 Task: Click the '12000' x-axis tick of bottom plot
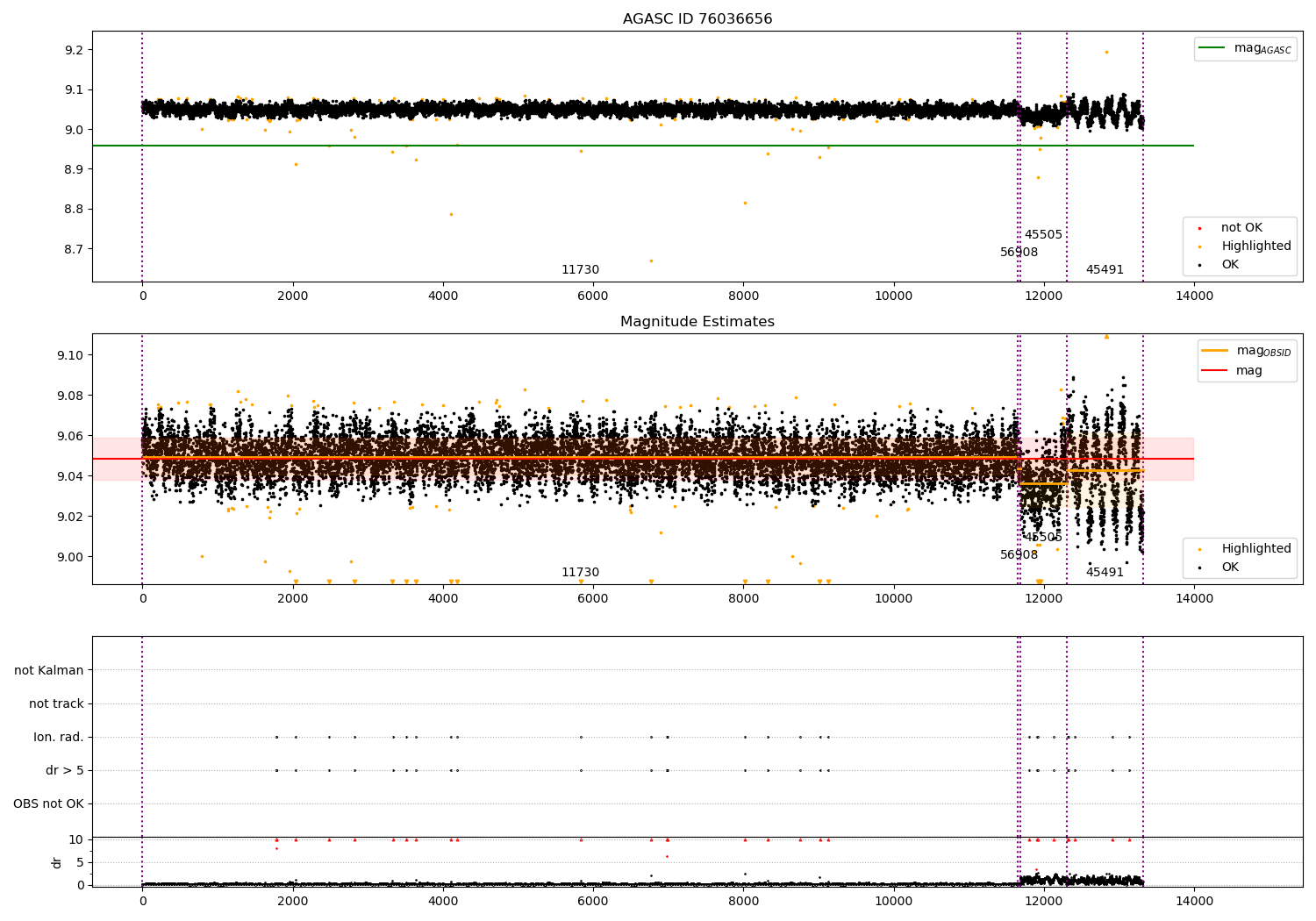coord(1044,901)
